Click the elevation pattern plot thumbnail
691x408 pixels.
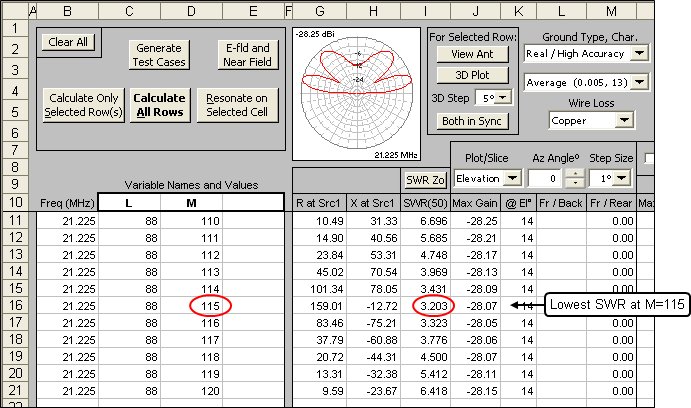click(x=358, y=94)
